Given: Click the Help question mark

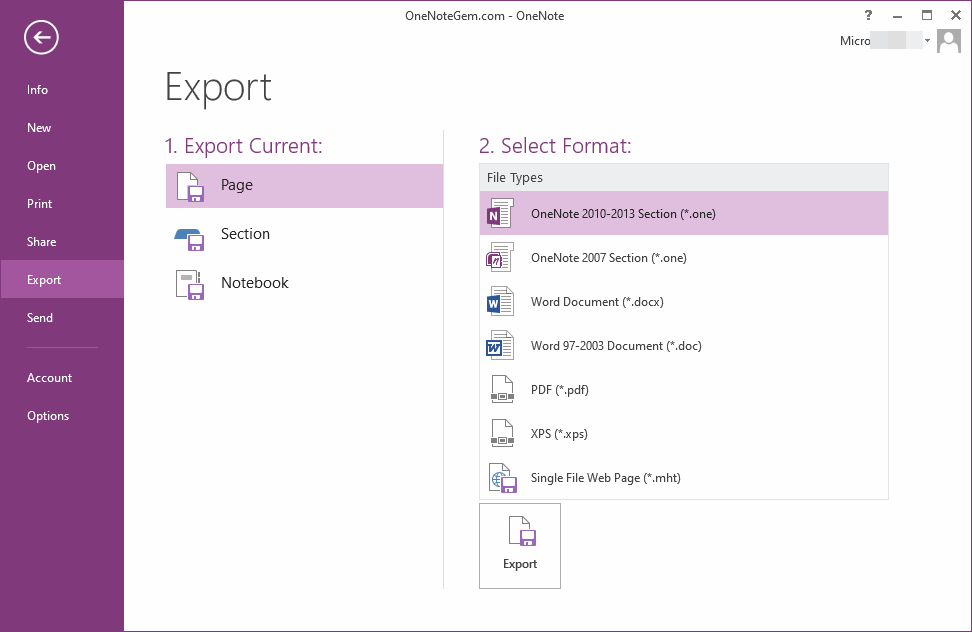Looking at the screenshot, I should [868, 15].
